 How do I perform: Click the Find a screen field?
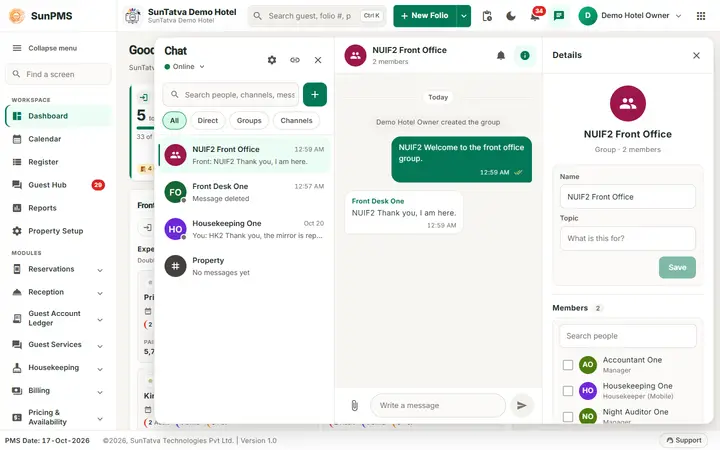point(58,74)
